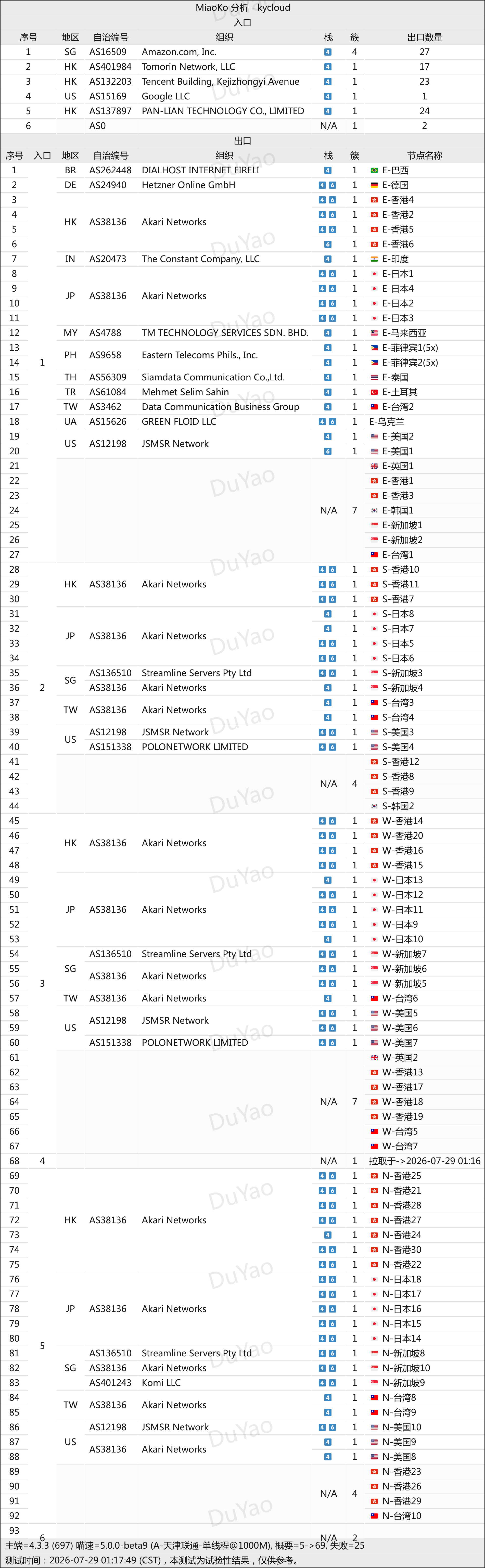Select the IPv6 badge in E-美国1 row
This screenshot has width=485, height=1568.
pyautogui.click(x=328, y=451)
